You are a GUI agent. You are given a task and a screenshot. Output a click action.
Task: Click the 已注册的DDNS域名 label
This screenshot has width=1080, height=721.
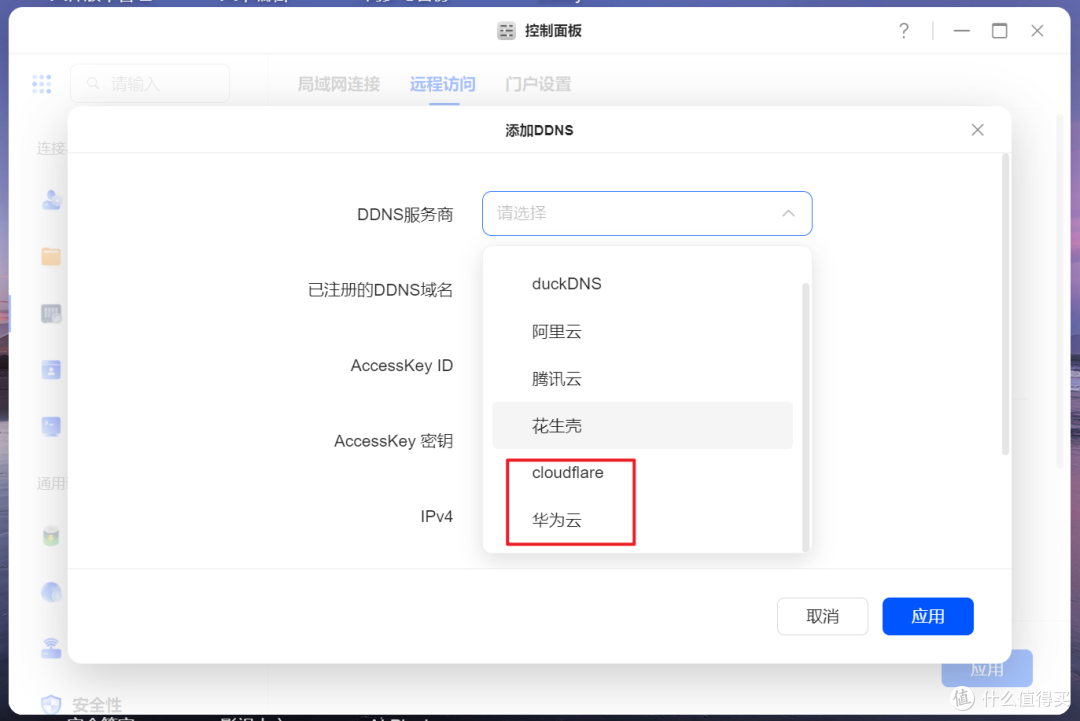(380, 290)
